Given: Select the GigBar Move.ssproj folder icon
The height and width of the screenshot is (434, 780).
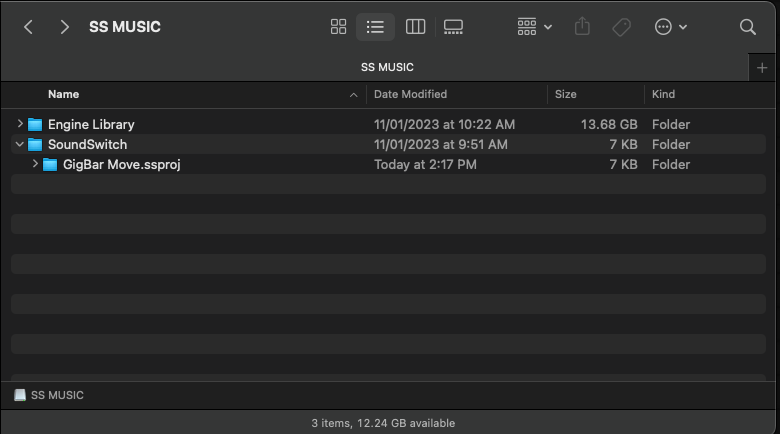Looking at the screenshot, I should [x=50, y=164].
